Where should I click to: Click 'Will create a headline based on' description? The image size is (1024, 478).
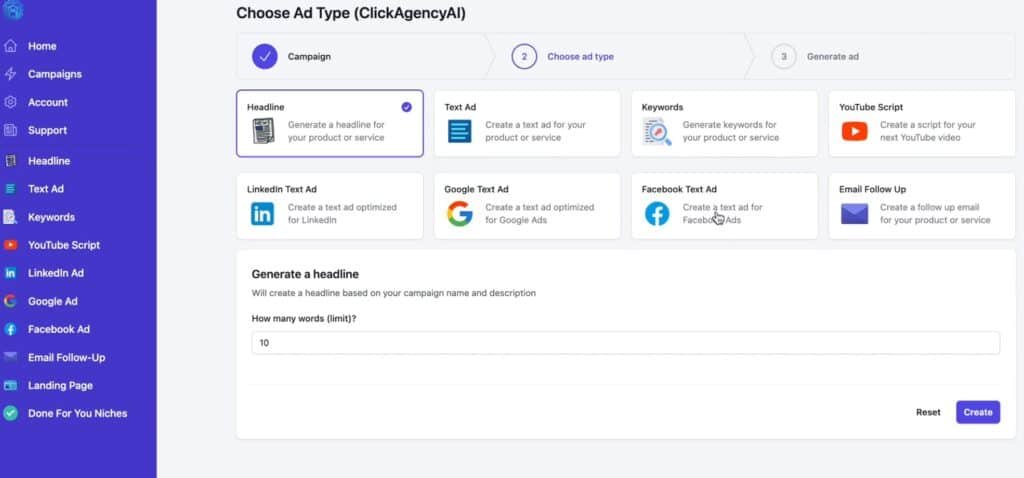(x=393, y=293)
